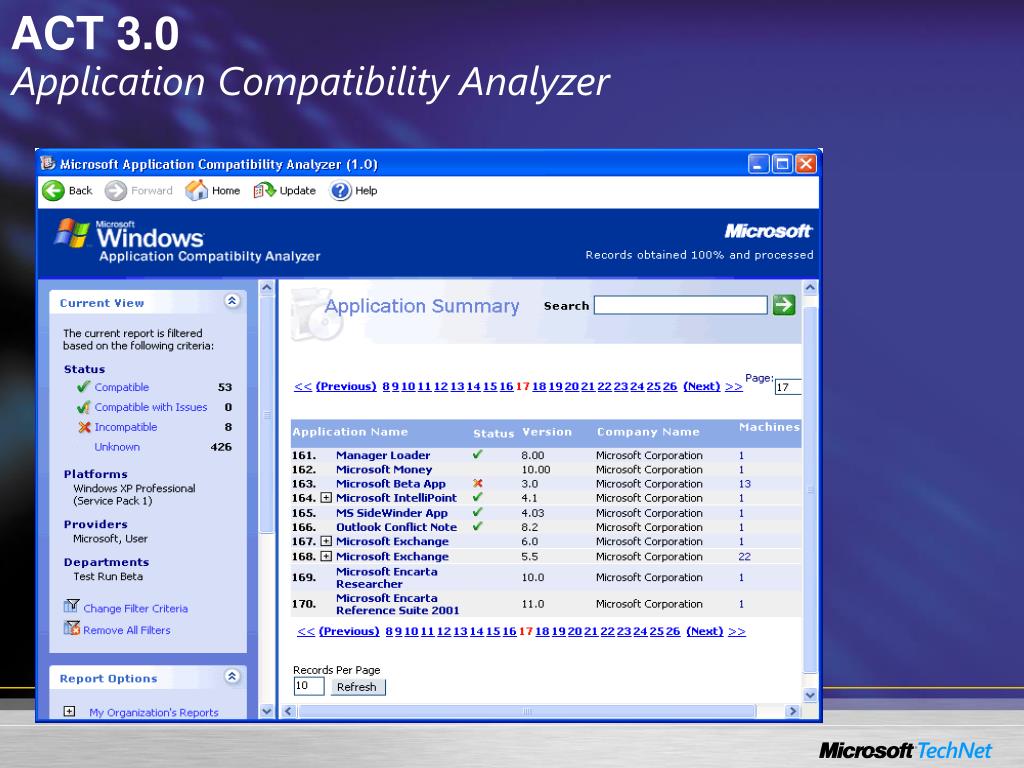
Task: Click the red incompatible mark for Microsoft Beta App
Action: point(477,483)
